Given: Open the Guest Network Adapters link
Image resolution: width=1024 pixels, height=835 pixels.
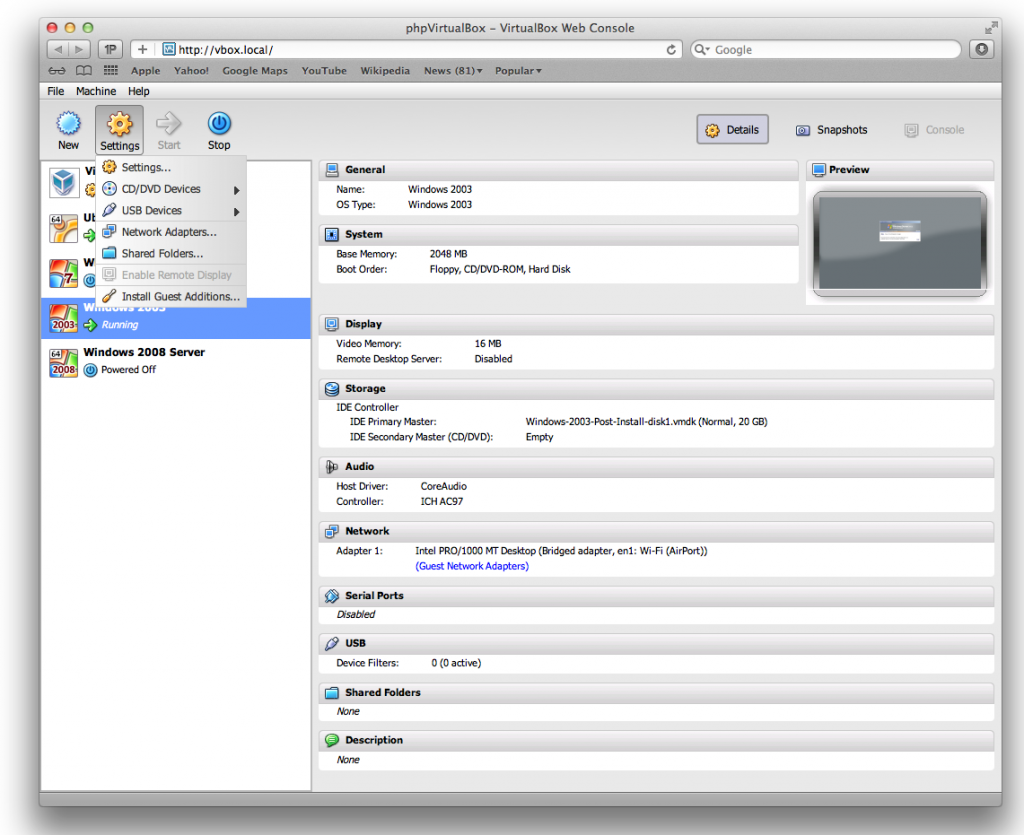Looking at the screenshot, I should [472, 565].
